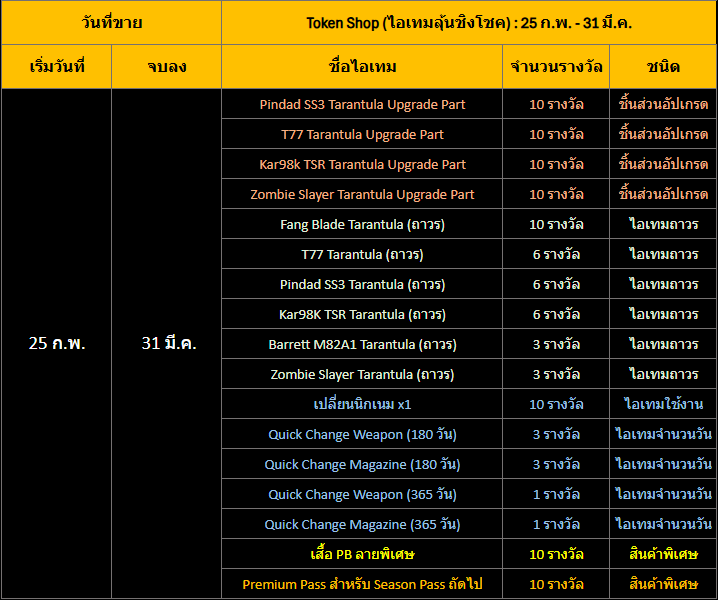Click the ชนิด column header
This screenshot has height=600, width=718.
(663, 67)
